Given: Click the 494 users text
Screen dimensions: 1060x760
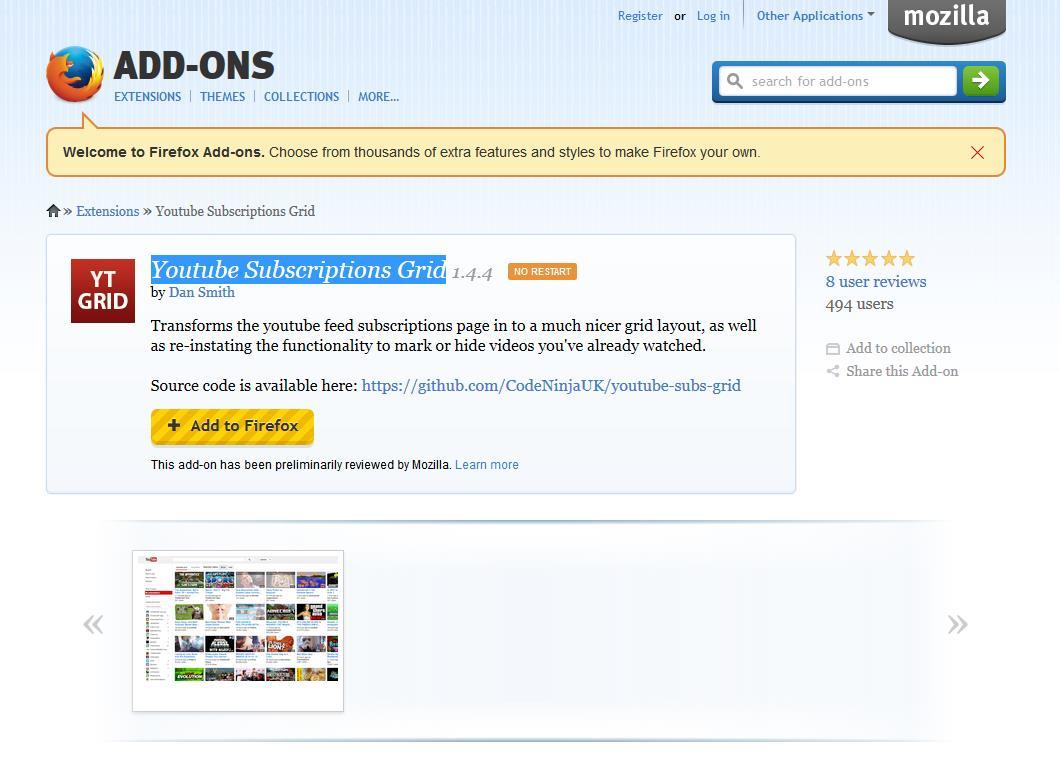Looking at the screenshot, I should pyautogui.click(x=859, y=304).
